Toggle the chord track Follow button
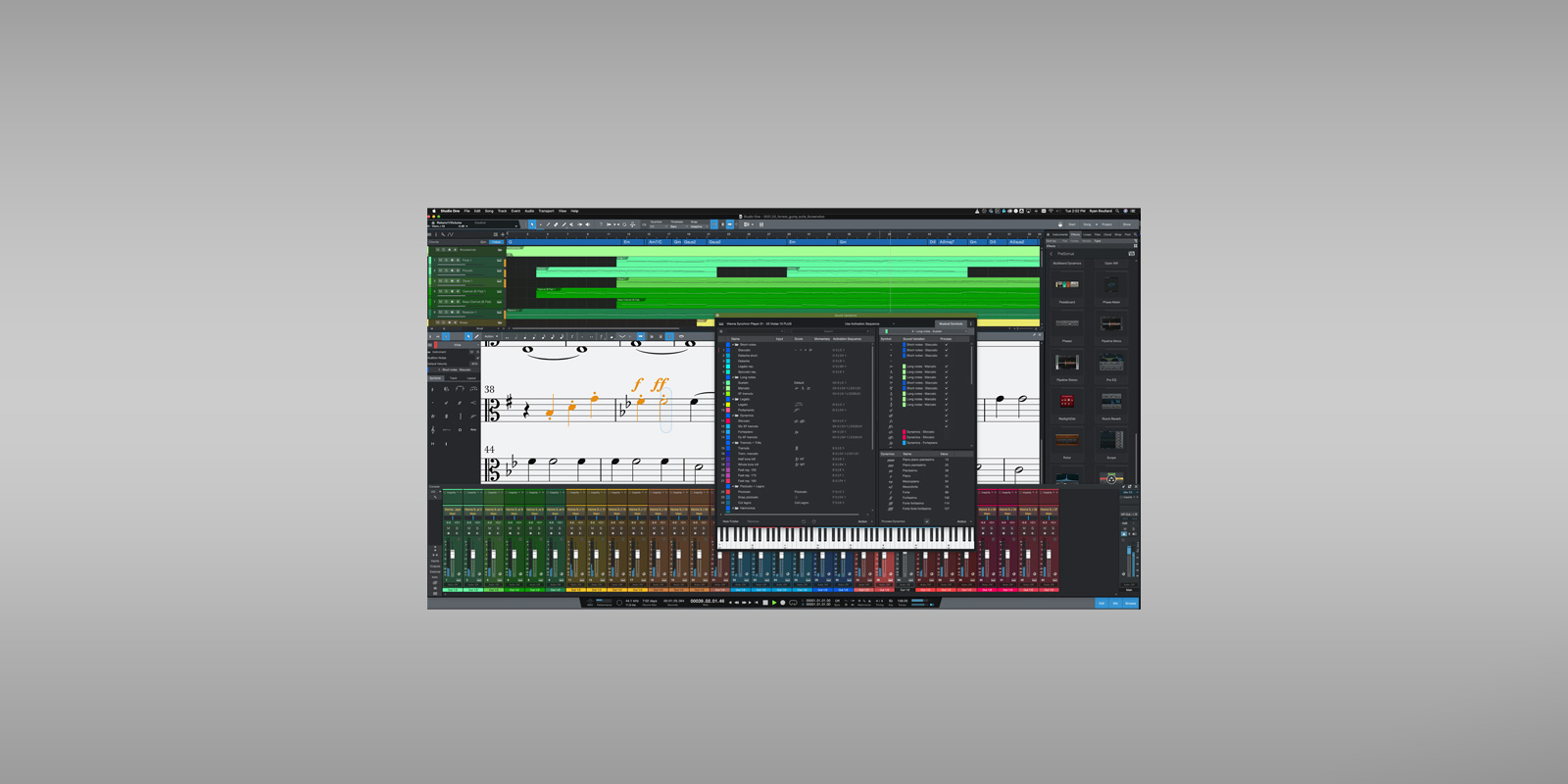Screen dimensions: 1568x784 click(496, 242)
